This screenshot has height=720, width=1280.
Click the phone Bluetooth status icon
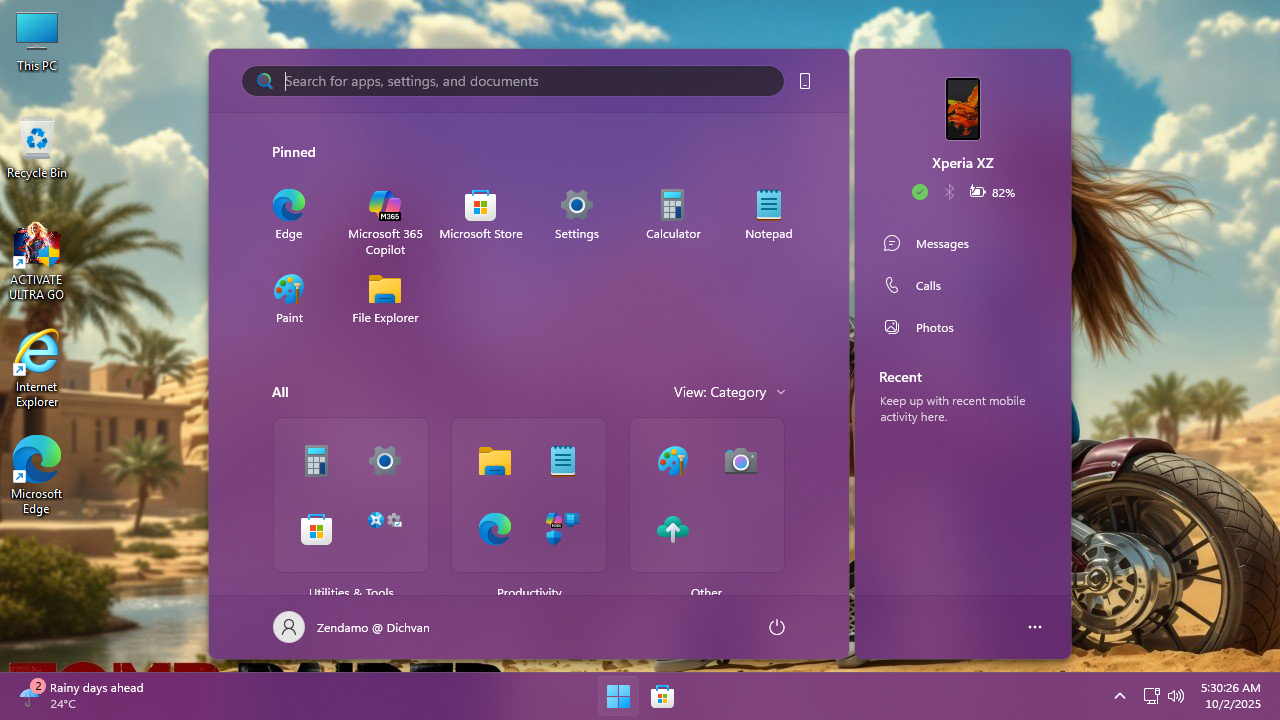(x=950, y=192)
